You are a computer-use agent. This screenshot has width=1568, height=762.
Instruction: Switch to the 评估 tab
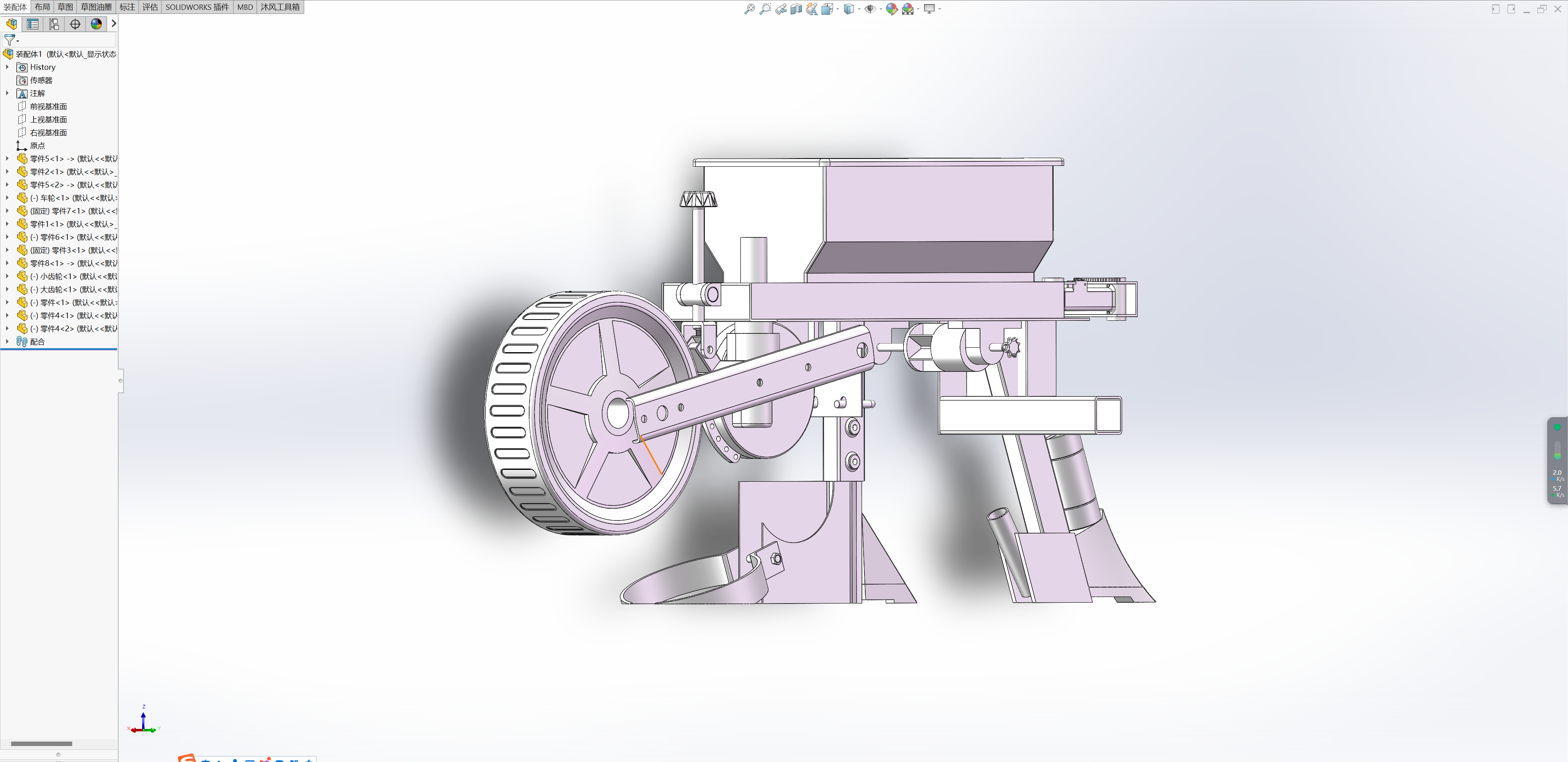click(x=150, y=7)
